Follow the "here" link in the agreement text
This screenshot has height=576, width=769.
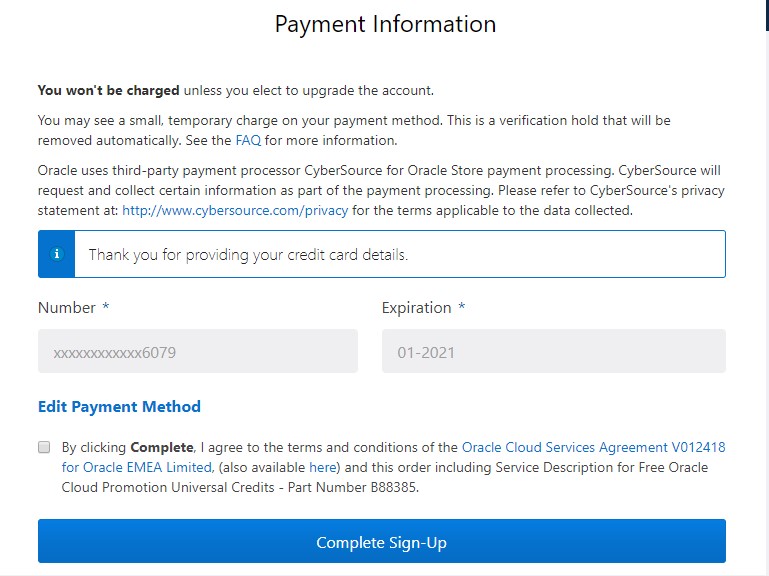click(x=322, y=467)
